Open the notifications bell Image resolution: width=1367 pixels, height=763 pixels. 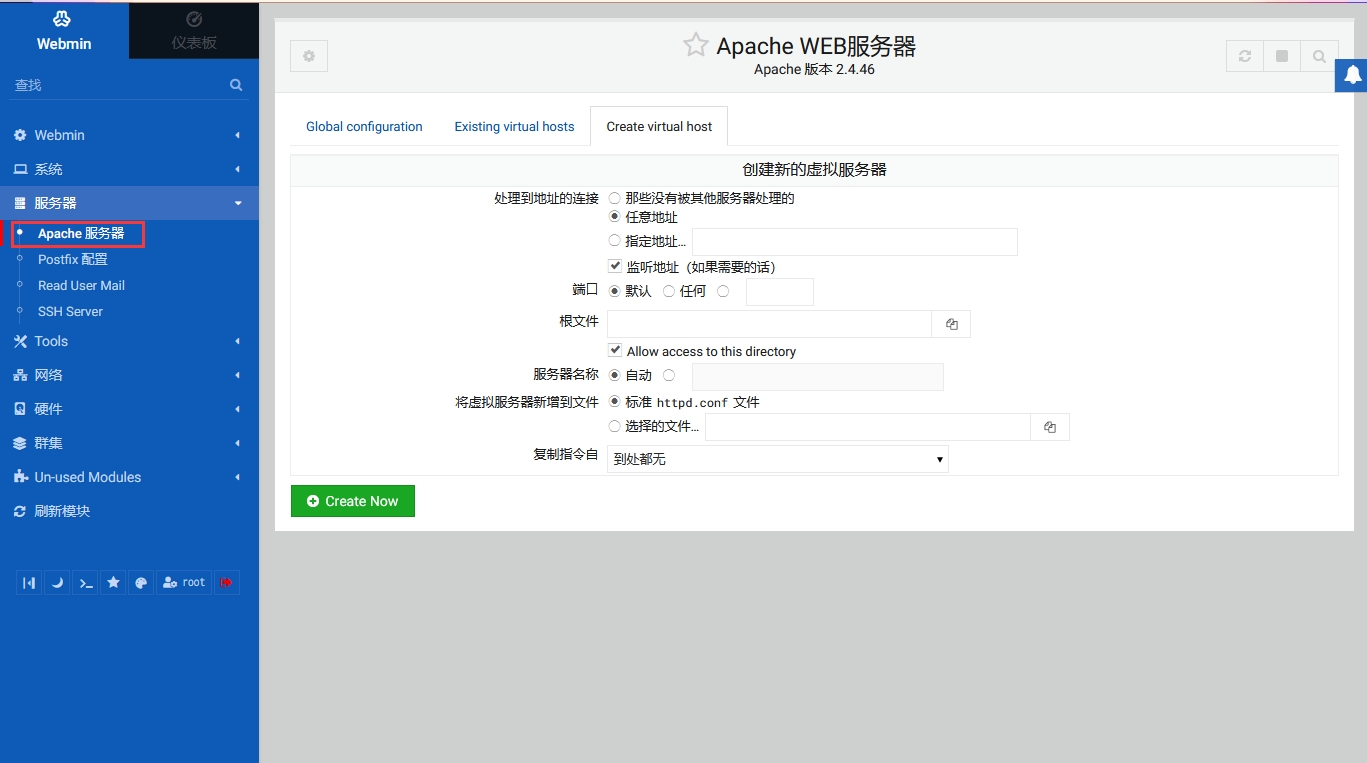pos(1352,75)
